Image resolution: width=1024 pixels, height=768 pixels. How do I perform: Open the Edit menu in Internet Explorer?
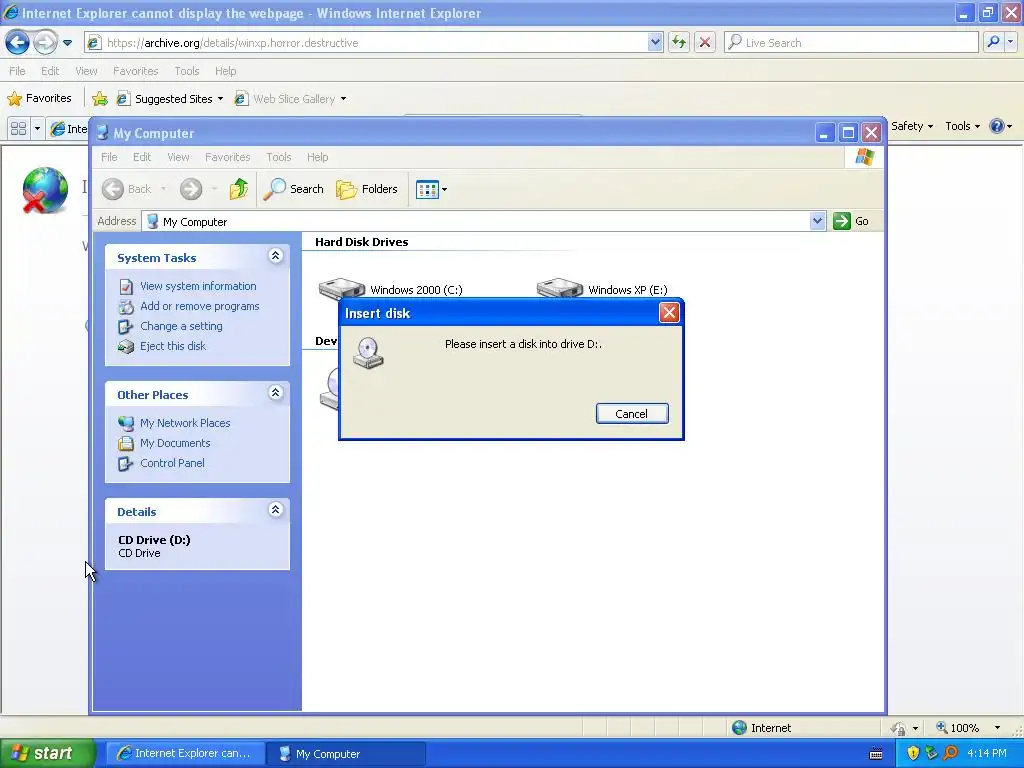point(50,71)
